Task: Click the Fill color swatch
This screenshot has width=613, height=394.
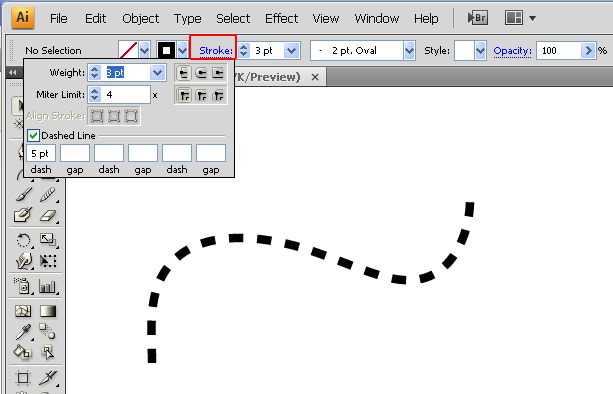Action: click(x=129, y=50)
